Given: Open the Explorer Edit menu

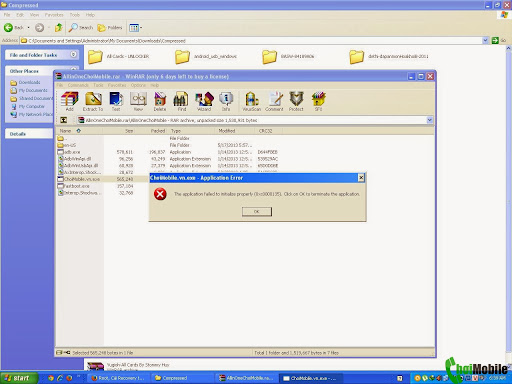Looking at the screenshot, I should tap(20, 15).
